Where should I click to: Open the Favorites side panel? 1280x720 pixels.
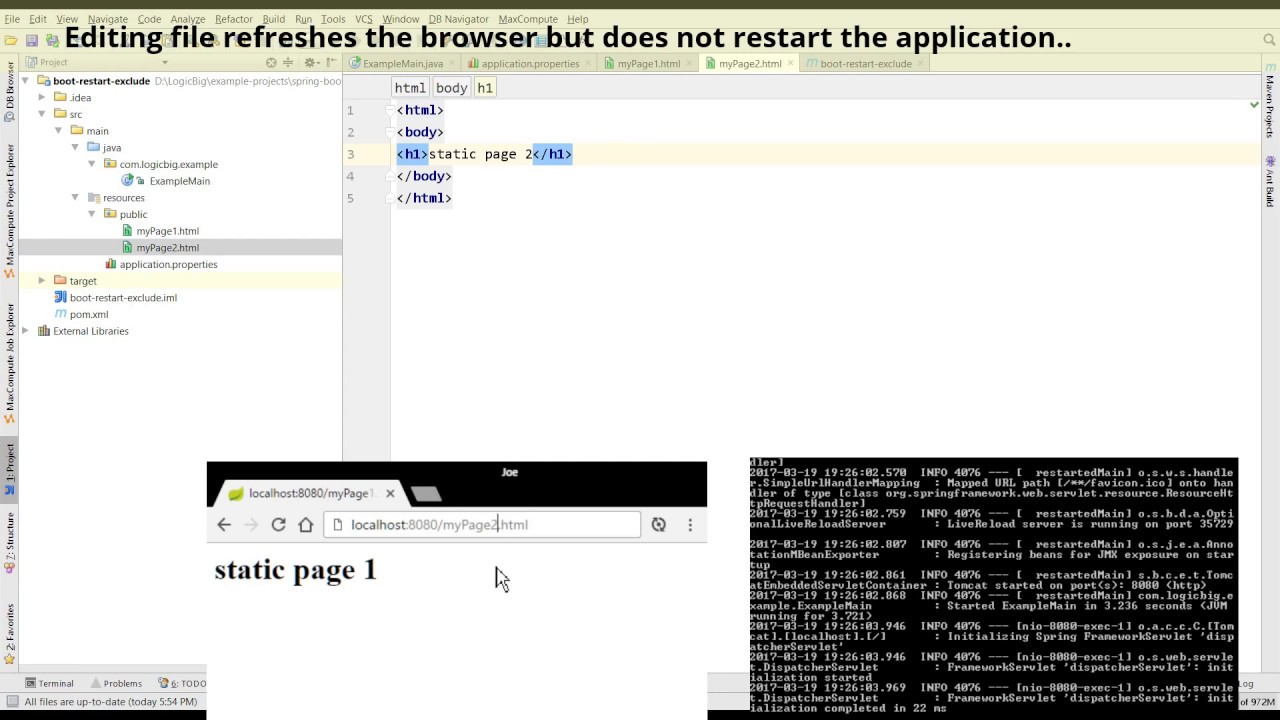tap(10, 634)
